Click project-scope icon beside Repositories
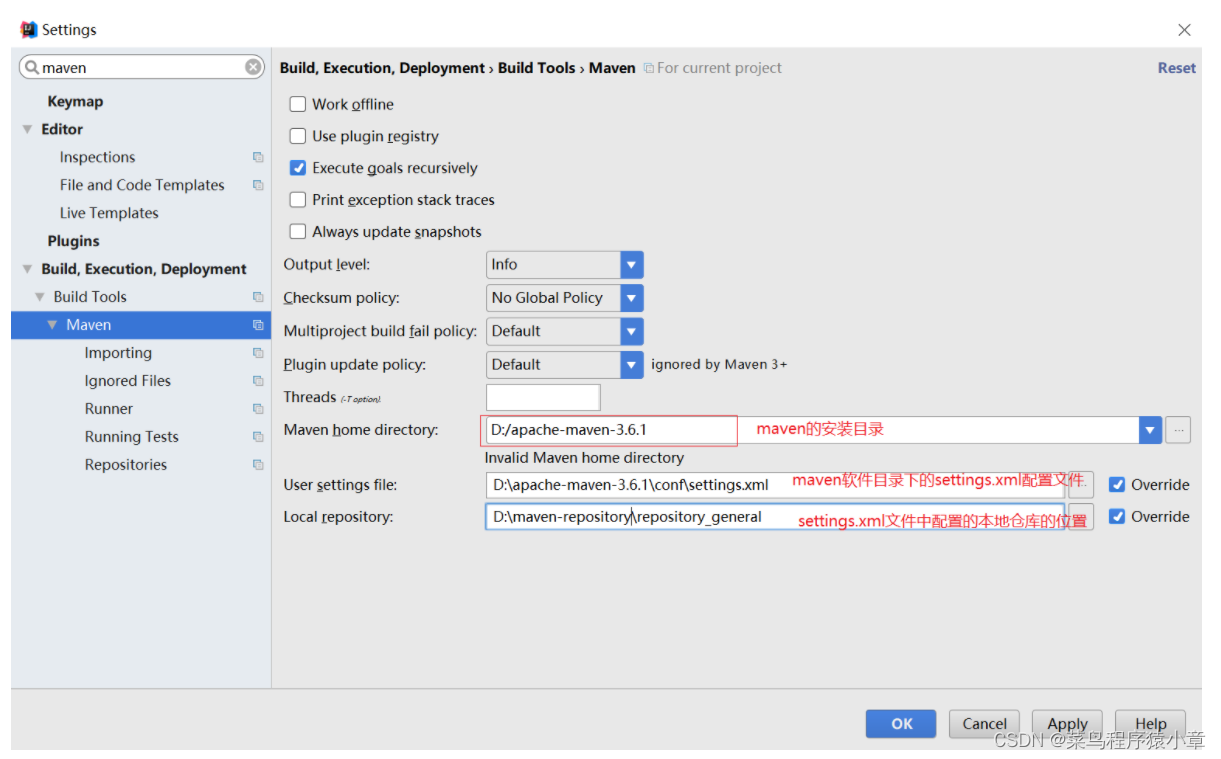The image size is (1221, 759). 258,465
